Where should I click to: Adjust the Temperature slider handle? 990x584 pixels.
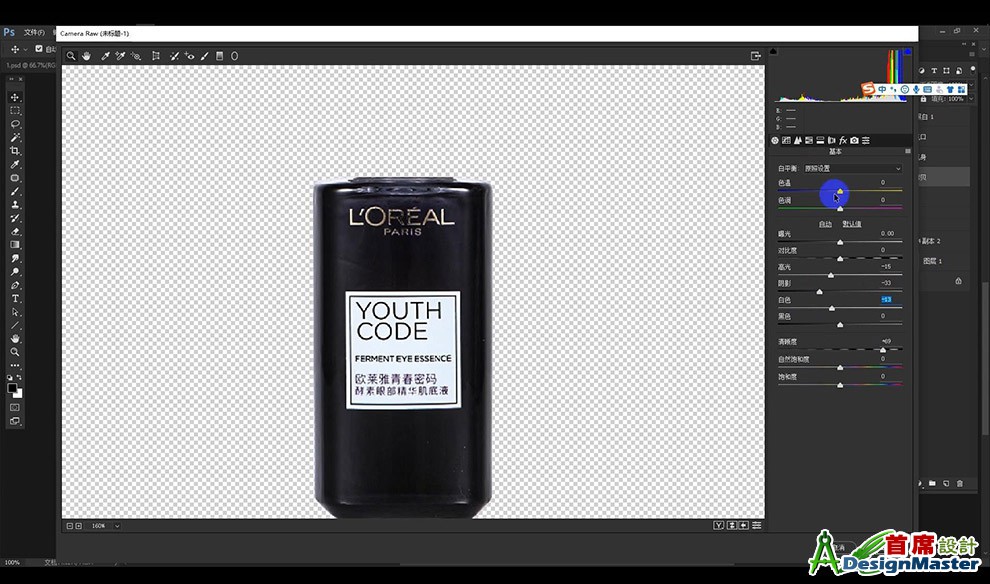click(x=840, y=191)
